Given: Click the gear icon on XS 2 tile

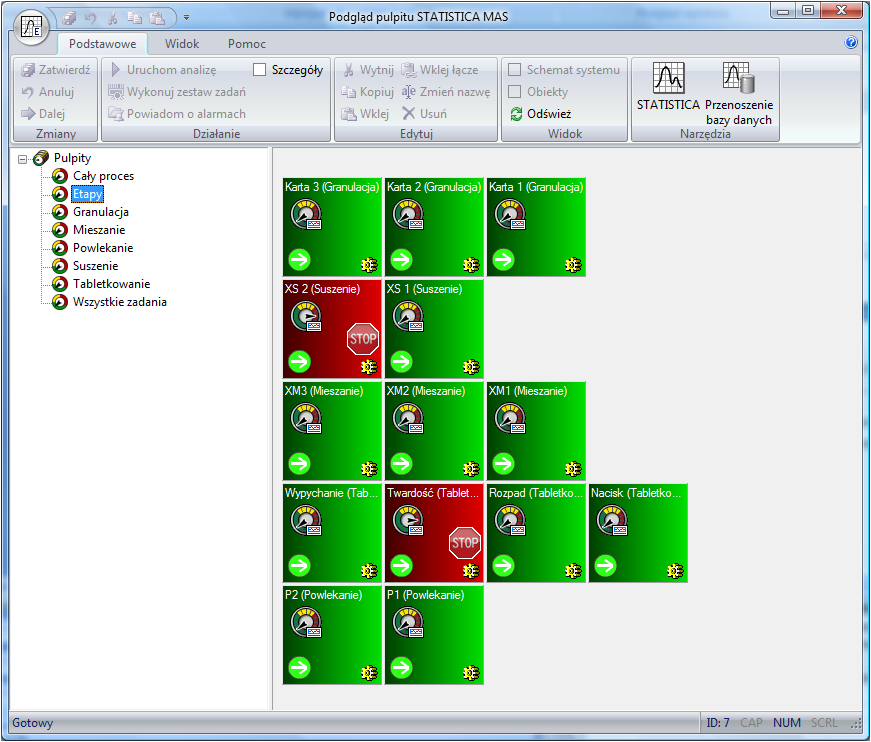Looking at the screenshot, I should pos(369,367).
